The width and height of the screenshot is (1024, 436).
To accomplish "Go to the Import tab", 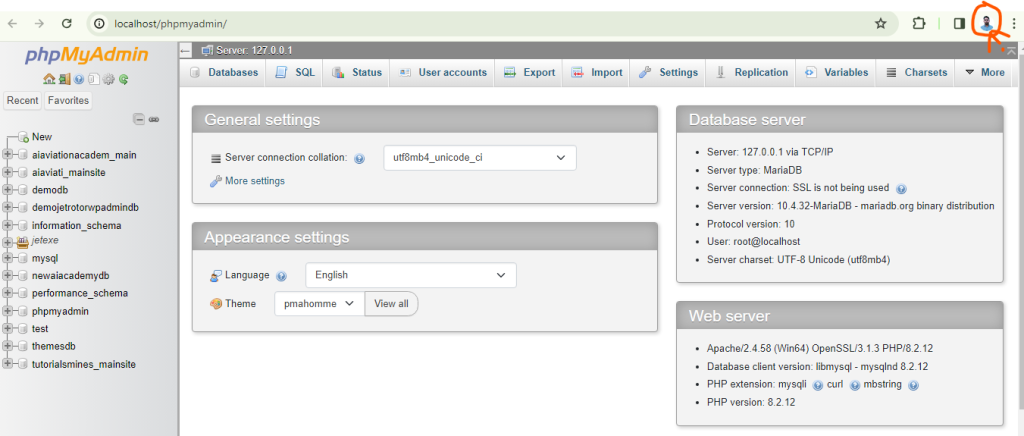I will click(x=597, y=72).
